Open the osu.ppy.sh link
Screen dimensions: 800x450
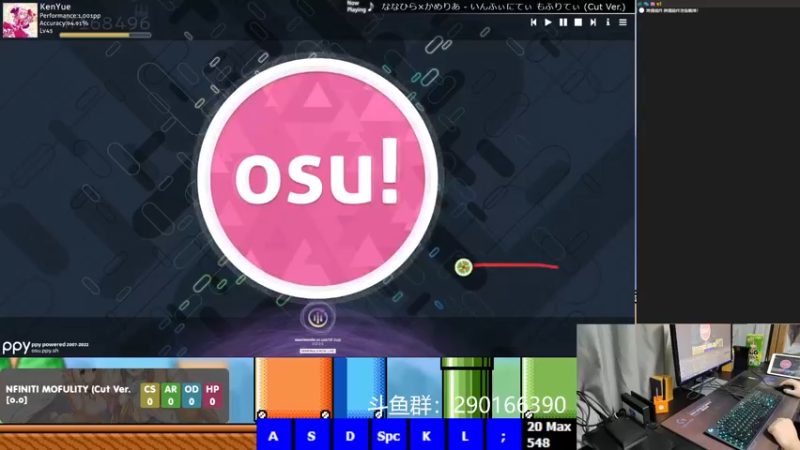pos(45,351)
